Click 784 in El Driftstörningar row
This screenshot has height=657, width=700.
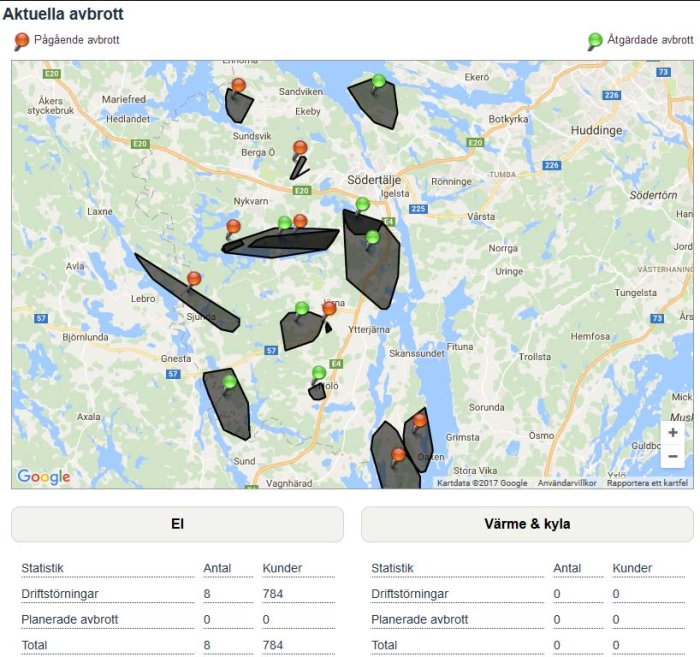[273, 594]
